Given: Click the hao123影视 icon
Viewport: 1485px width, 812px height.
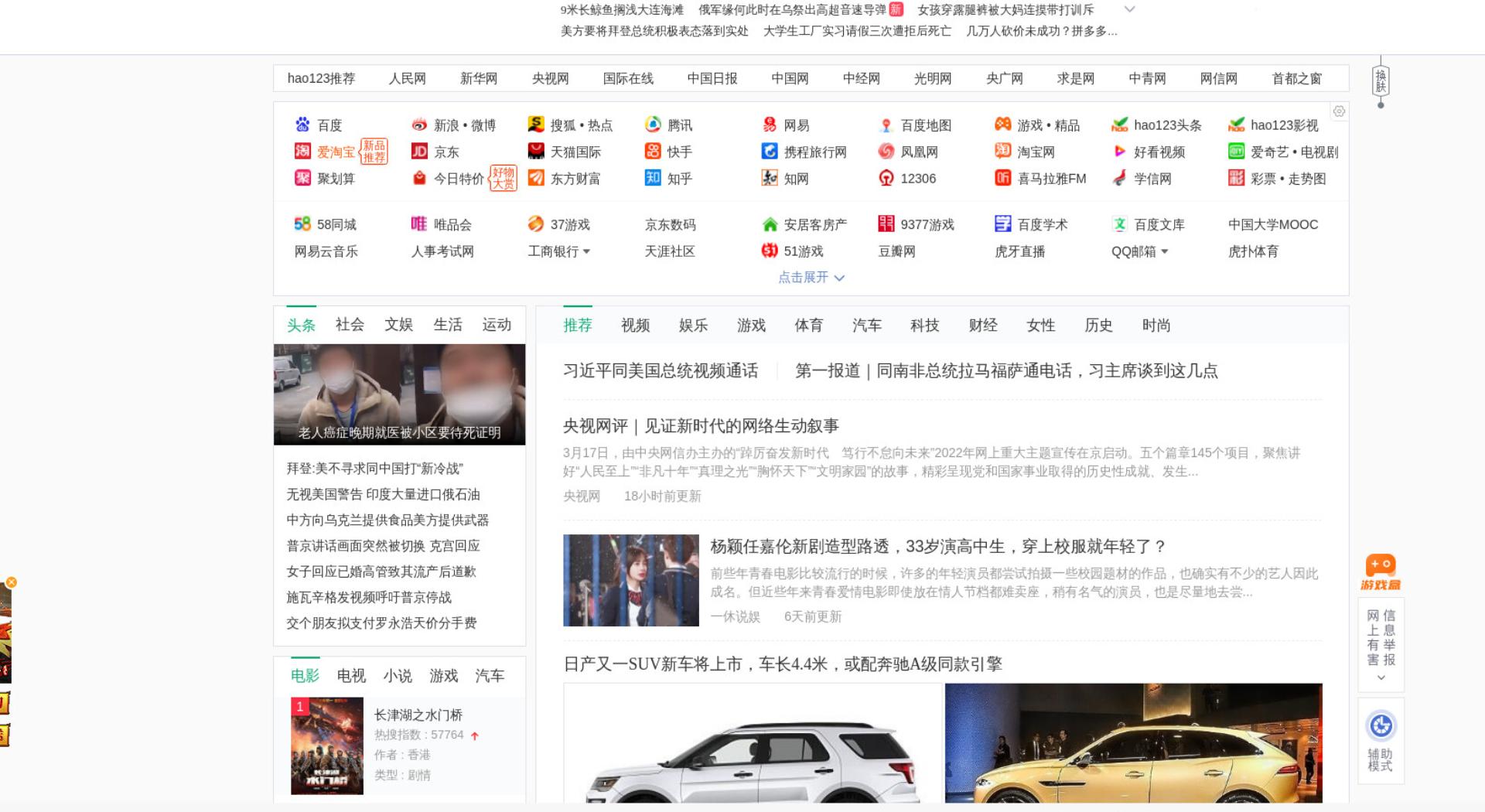Looking at the screenshot, I should tap(1236, 125).
